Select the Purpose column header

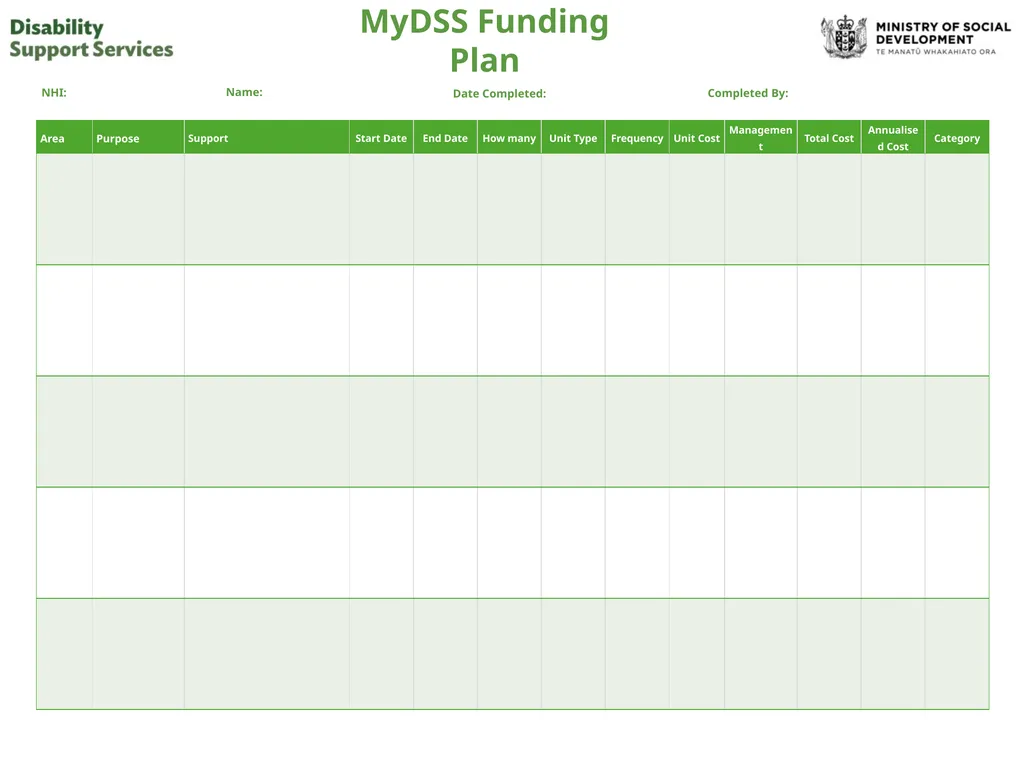click(x=138, y=137)
